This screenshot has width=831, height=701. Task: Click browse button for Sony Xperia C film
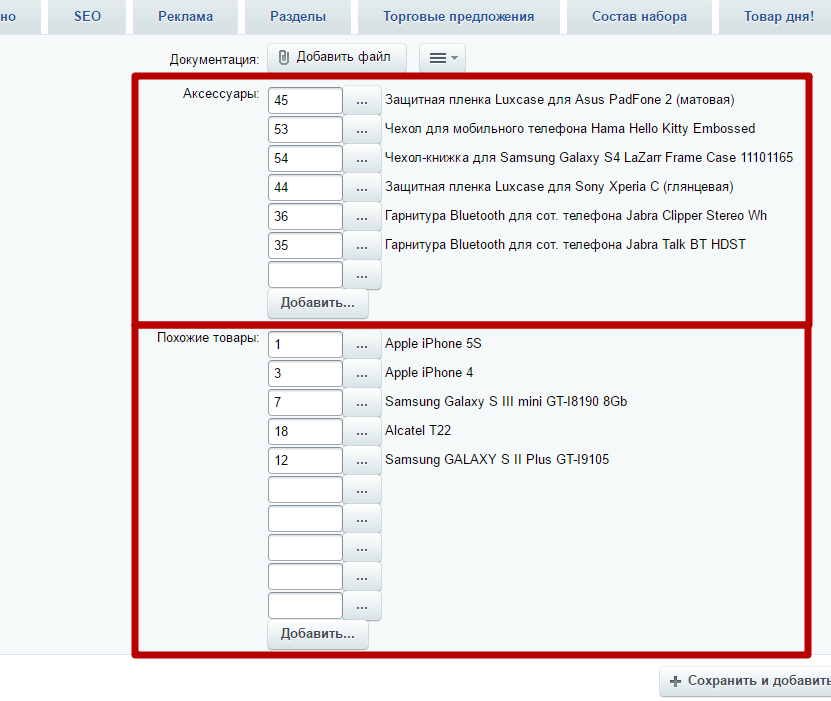[362, 187]
